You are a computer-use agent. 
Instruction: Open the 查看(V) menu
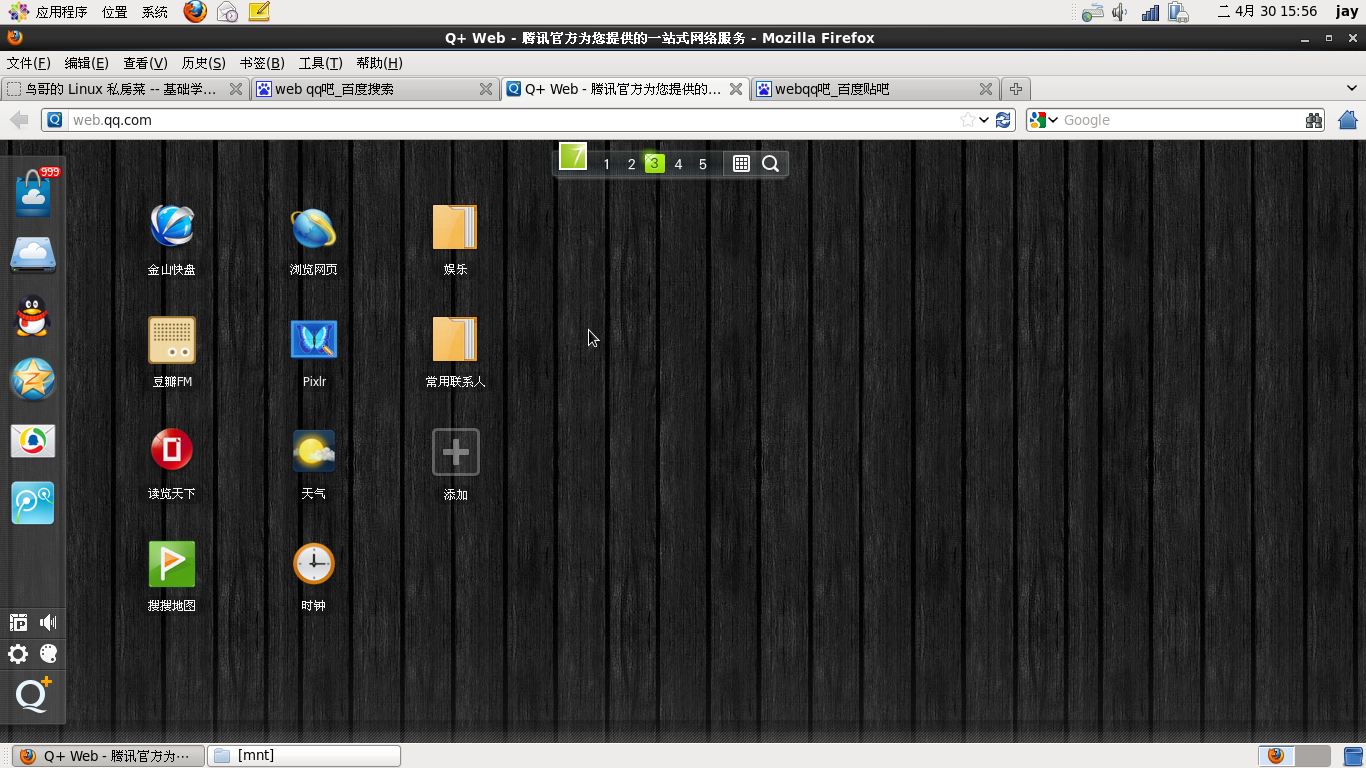pyautogui.click(x=145, y=63)
